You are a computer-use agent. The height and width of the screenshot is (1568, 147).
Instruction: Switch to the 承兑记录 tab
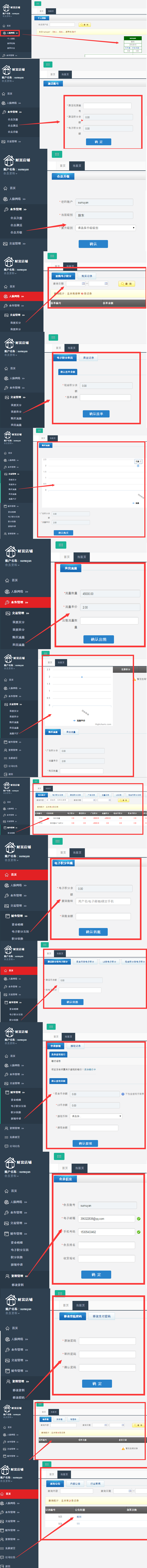pos(89,358)
